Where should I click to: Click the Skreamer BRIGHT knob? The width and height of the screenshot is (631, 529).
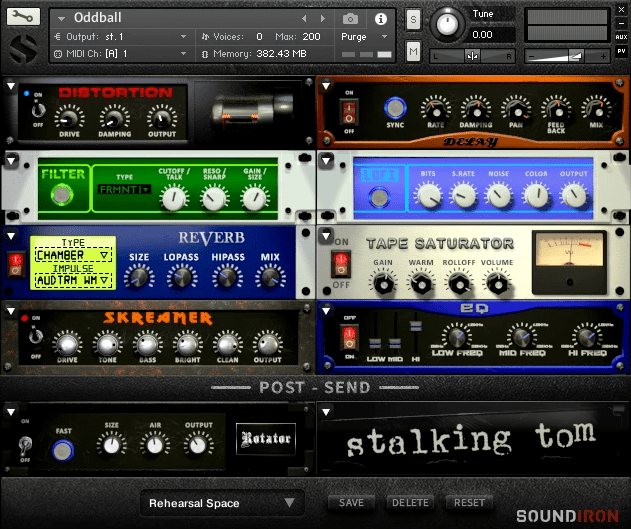click(x=188, y=344)
